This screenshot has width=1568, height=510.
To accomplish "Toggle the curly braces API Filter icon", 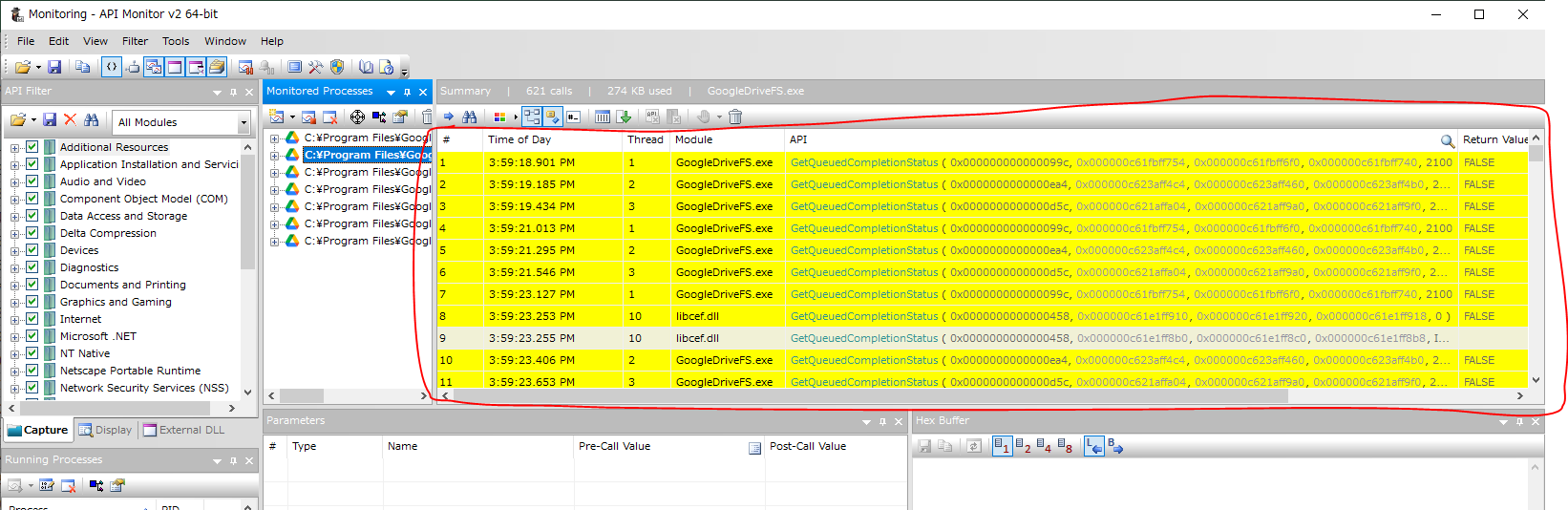I will pyautogui.click(x=112, y=67).
